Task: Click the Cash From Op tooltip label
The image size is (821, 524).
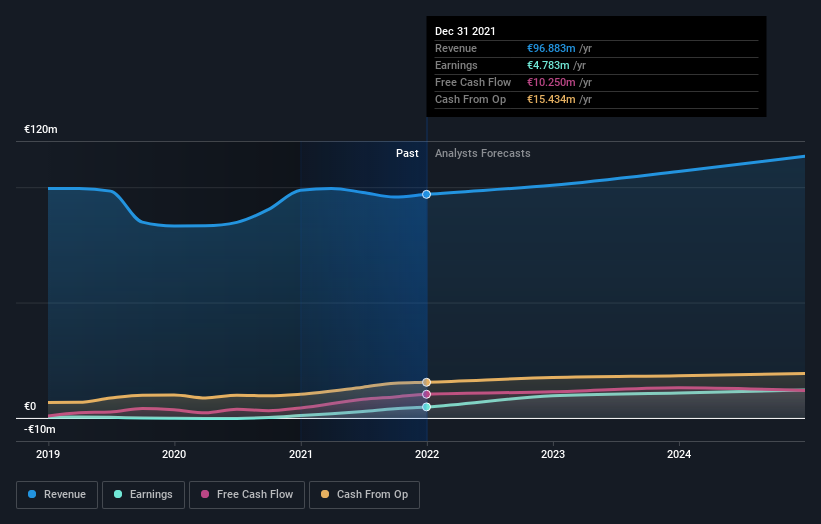Action: coord(471,99)
